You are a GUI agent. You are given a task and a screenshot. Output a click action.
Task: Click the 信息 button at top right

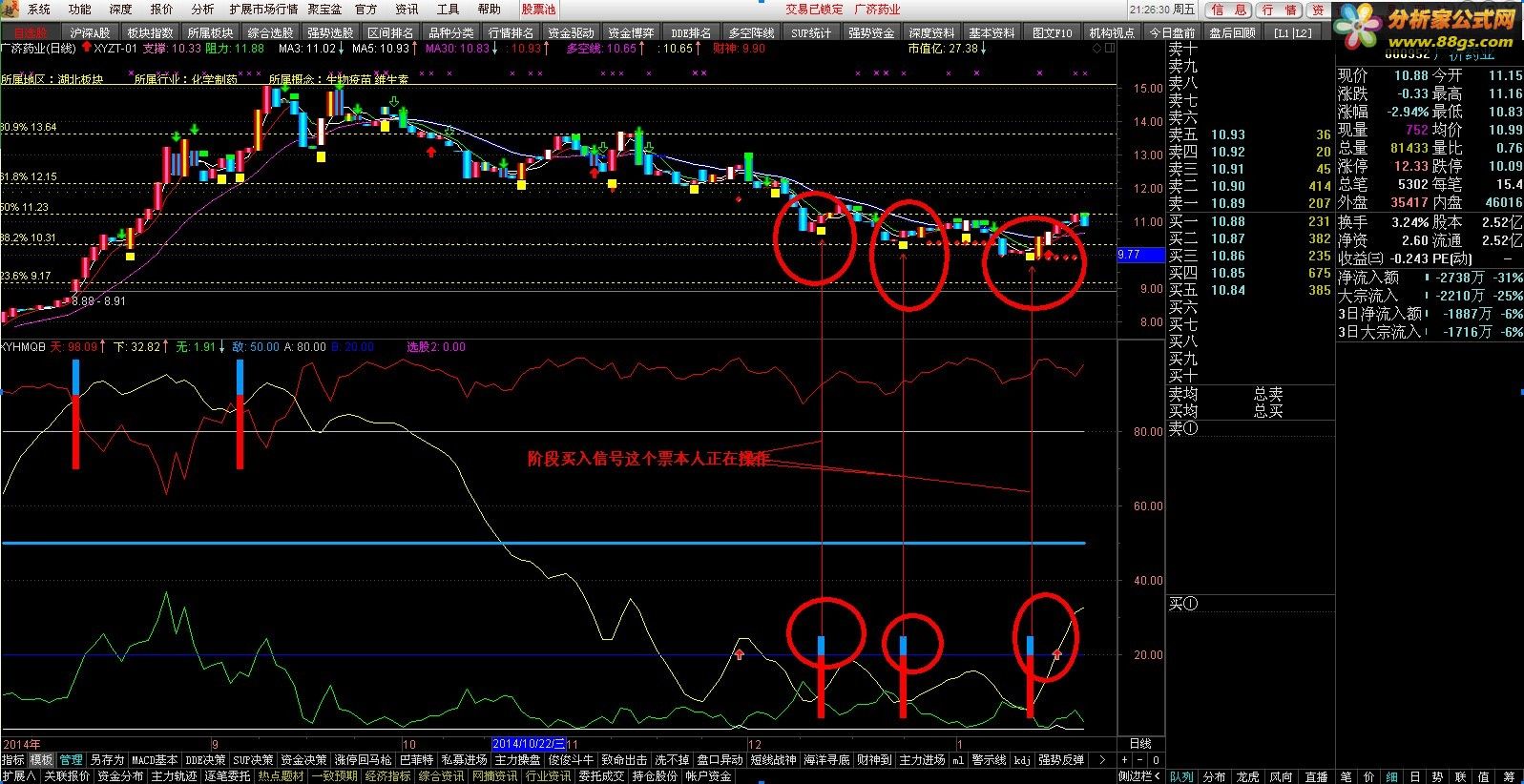1229,10
